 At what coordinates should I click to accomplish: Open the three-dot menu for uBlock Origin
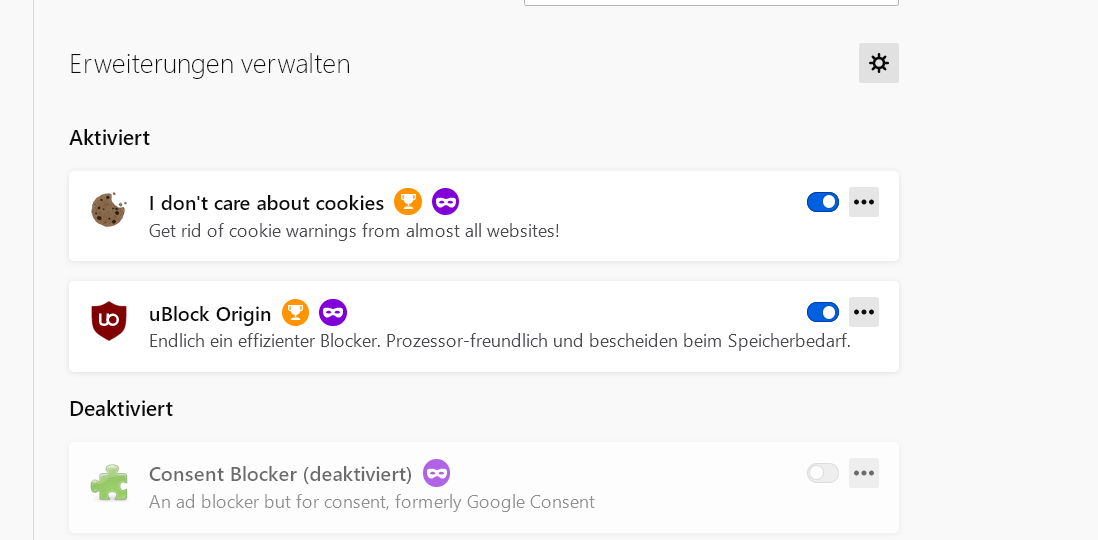tap(864, 312)
